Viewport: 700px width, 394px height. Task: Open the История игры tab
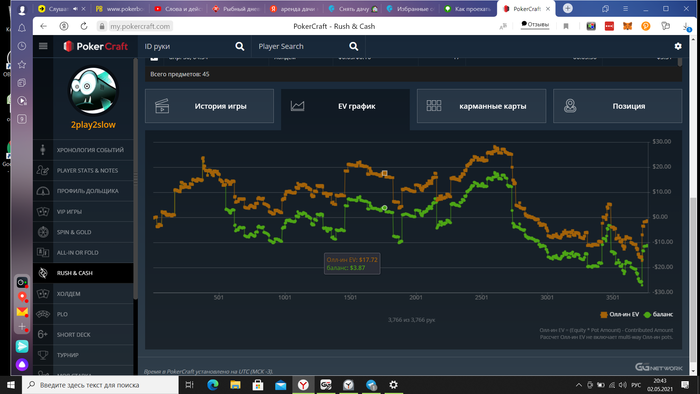[209, 106]
